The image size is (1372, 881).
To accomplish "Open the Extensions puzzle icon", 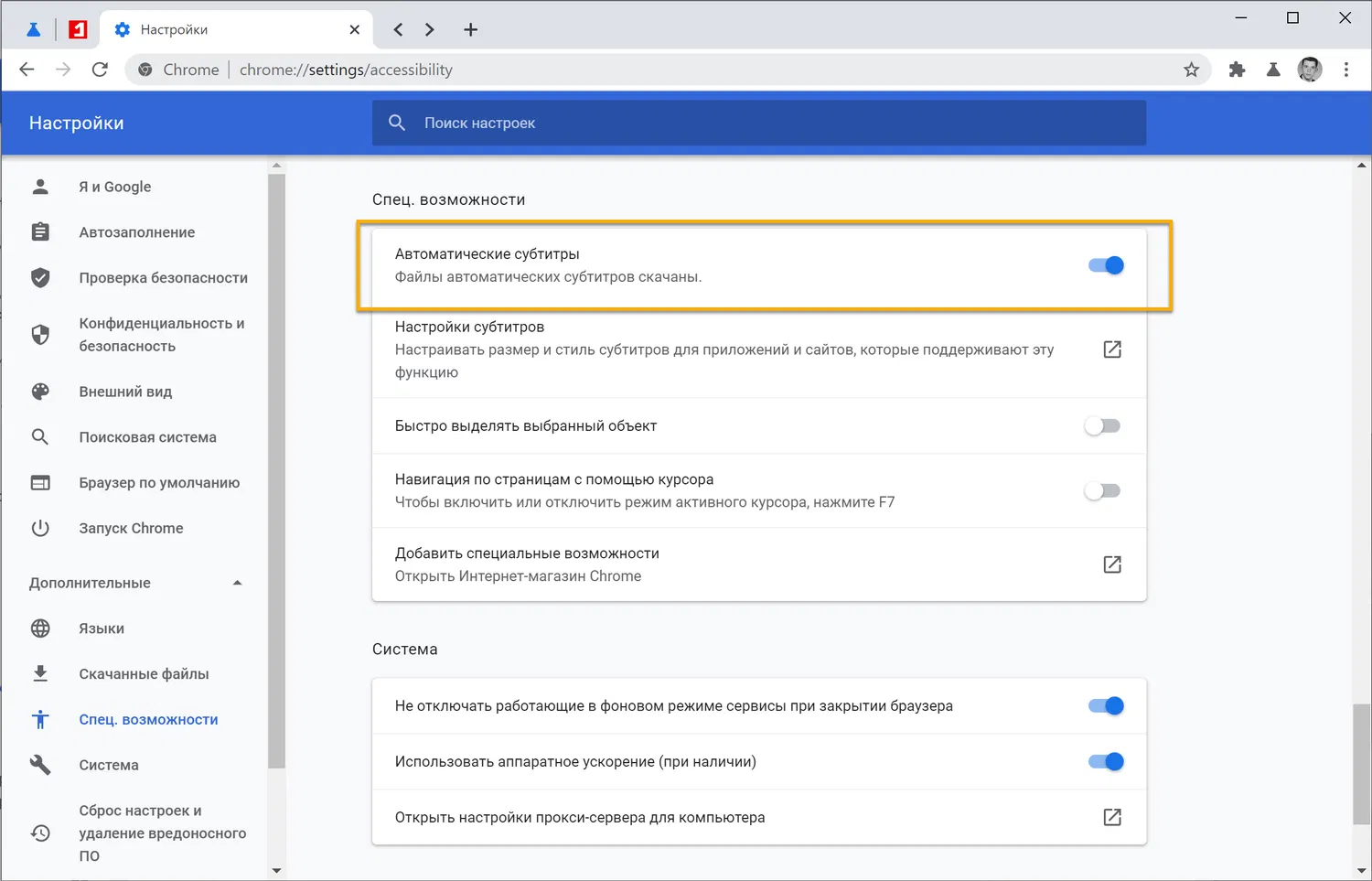I will [1237, 70].
